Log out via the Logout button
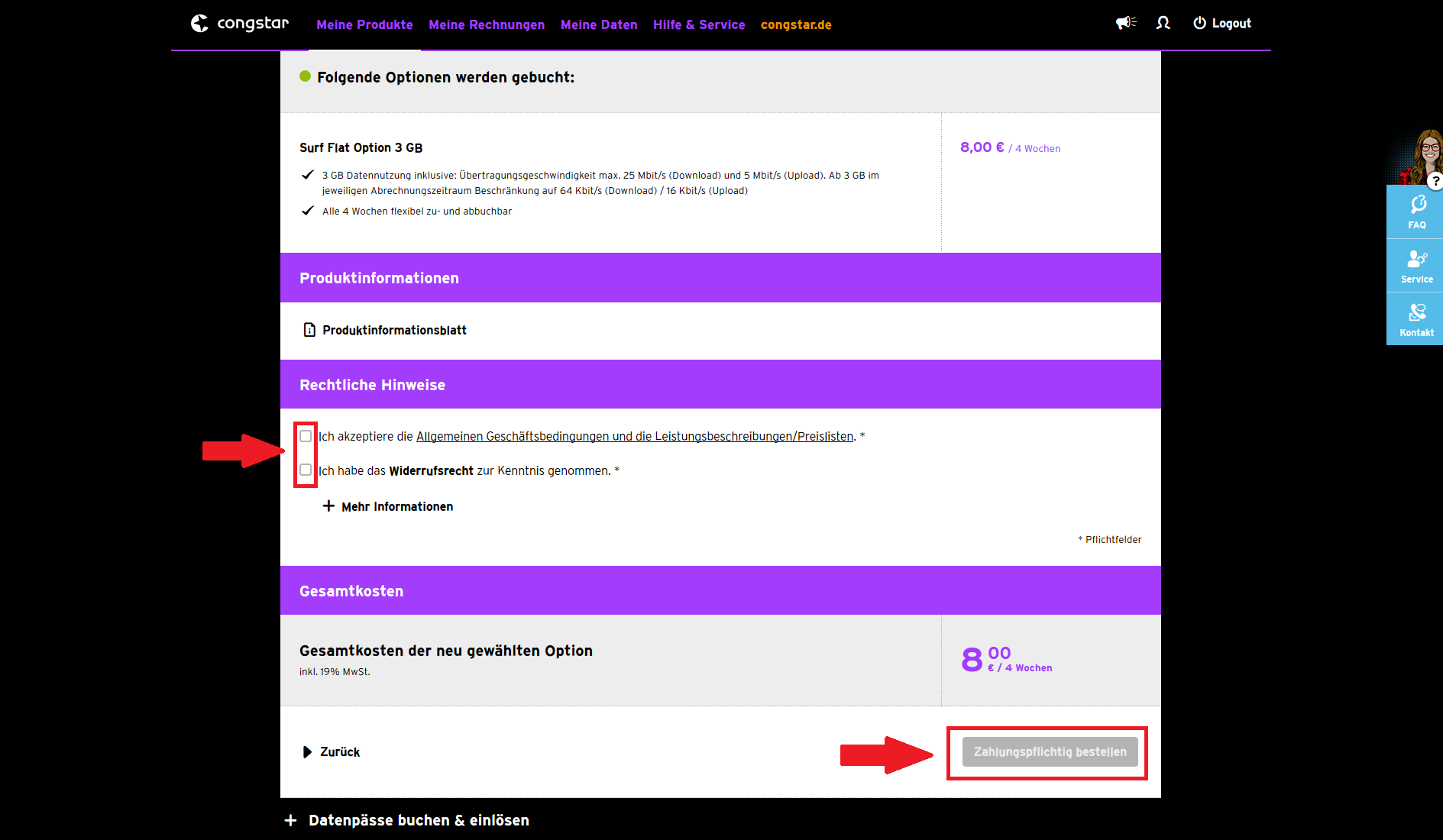1443x840 pixels. click(1222, 24)
